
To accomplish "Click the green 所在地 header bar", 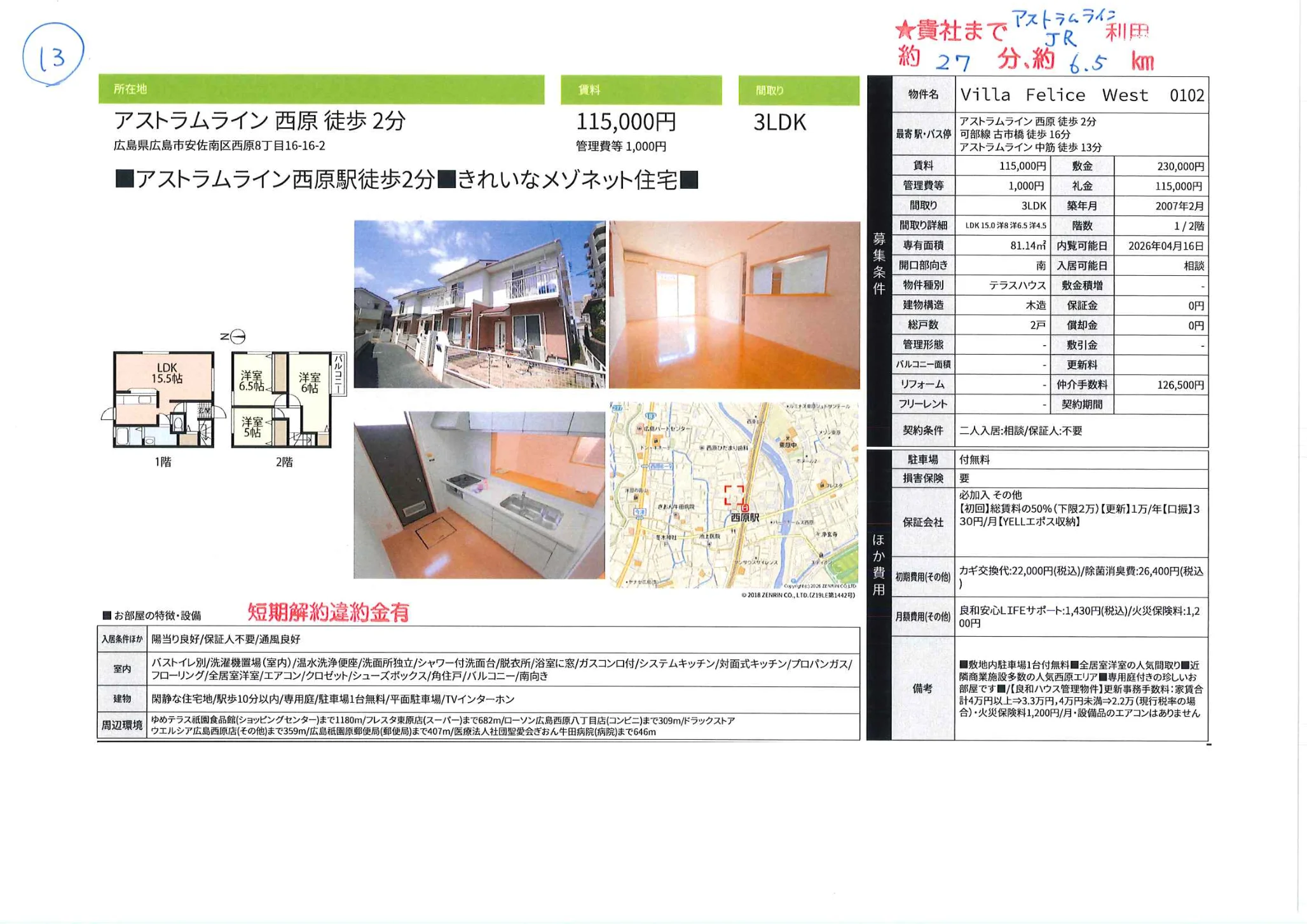I will click(321, 89).
